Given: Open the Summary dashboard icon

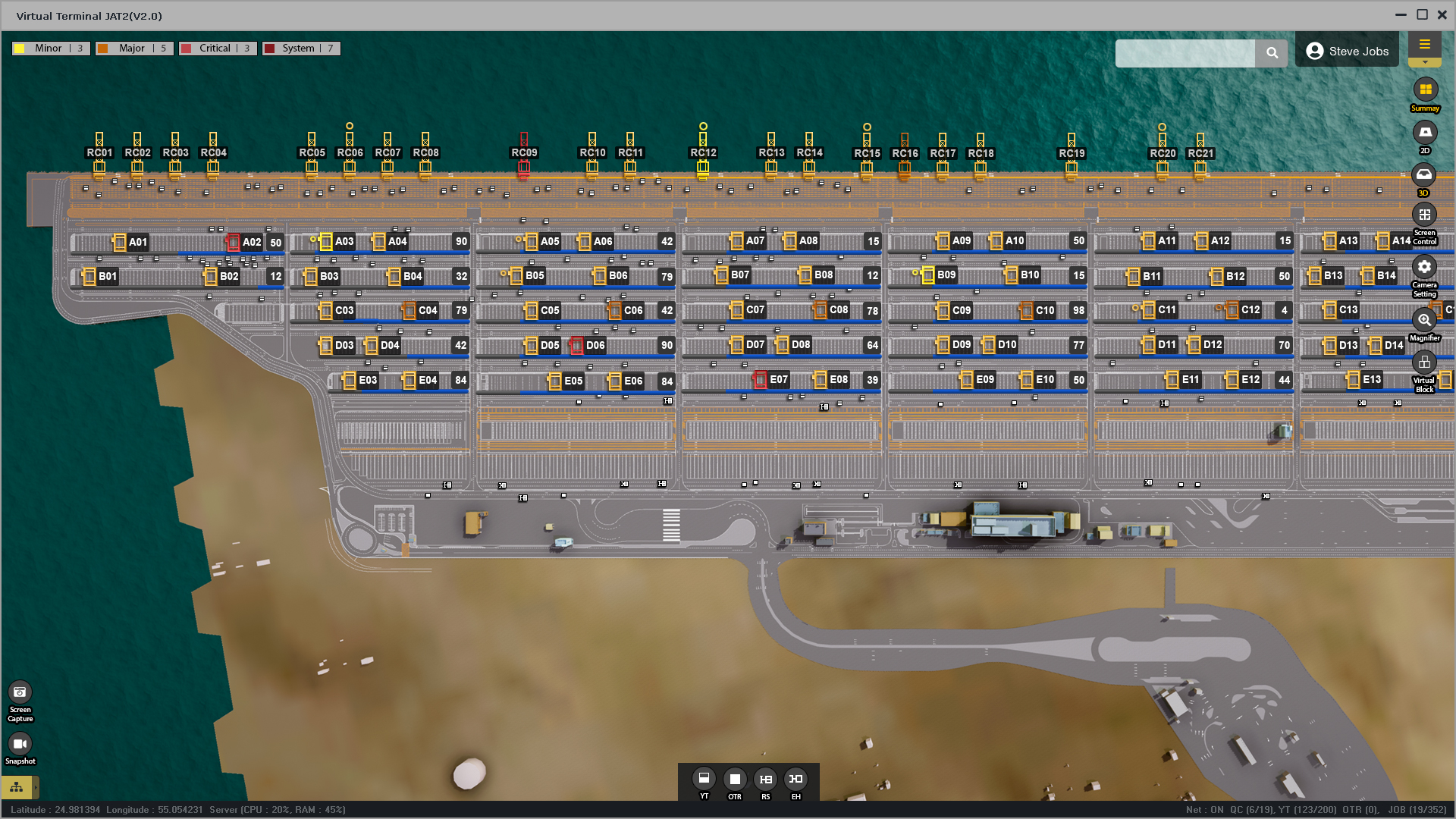Looking at the screenshot, I should [1425, 89].
